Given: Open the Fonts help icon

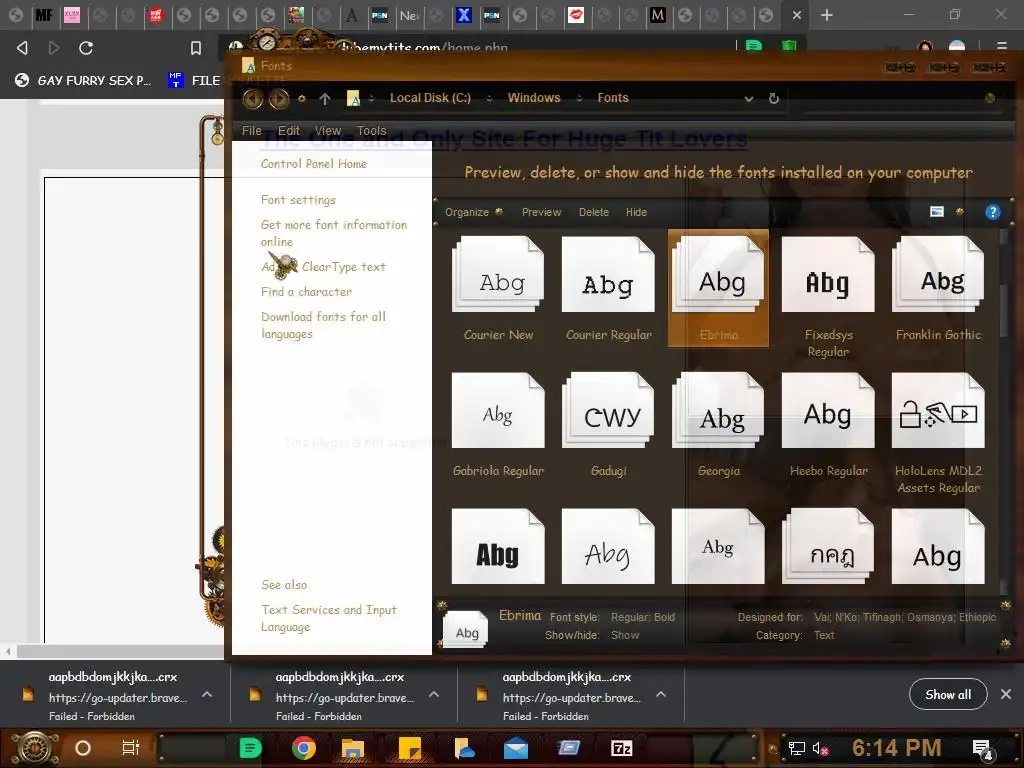Looking at the screenshot, I should pos(993,212).
